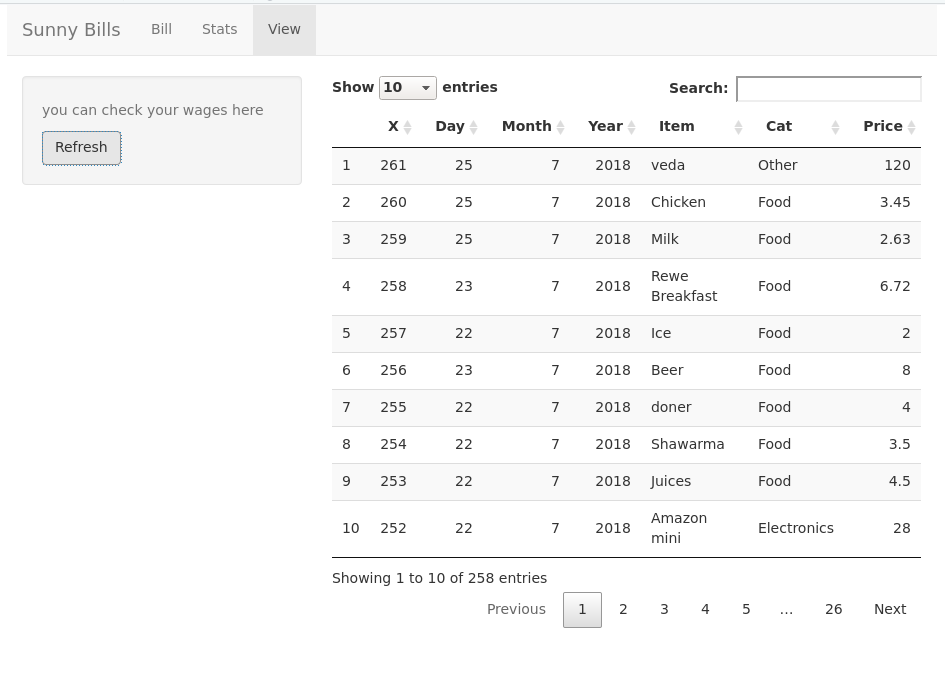
Task: Focus the Search input field
Action: (829, 89)
